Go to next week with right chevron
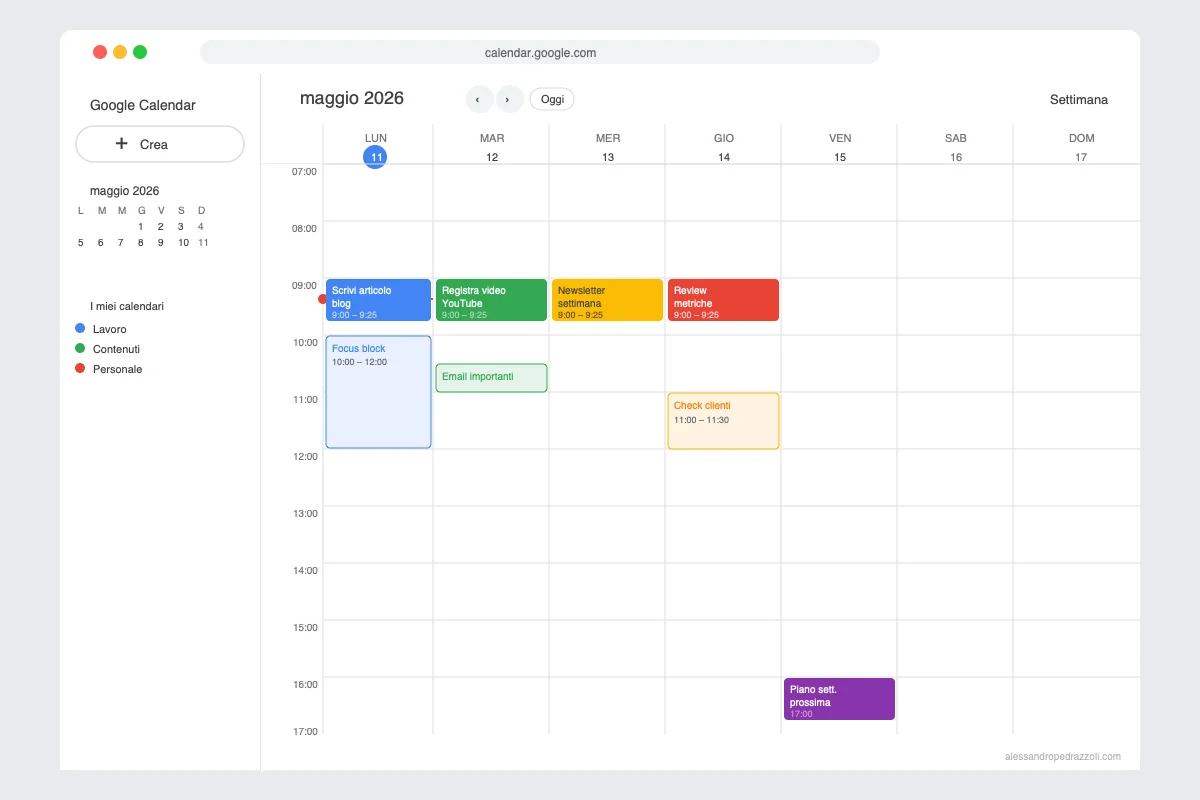Viewport: 1200px width, 800px height. click(509, 99)
